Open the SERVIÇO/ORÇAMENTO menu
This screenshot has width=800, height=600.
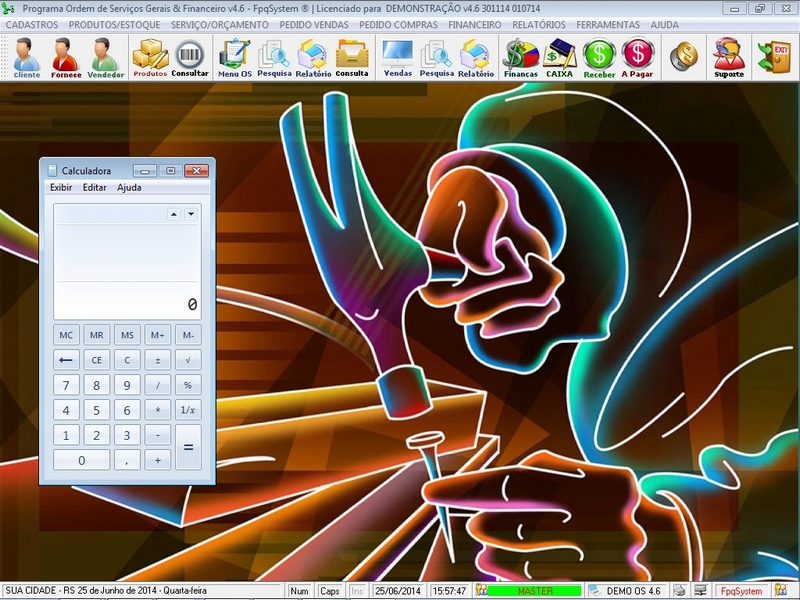[219, 24]
